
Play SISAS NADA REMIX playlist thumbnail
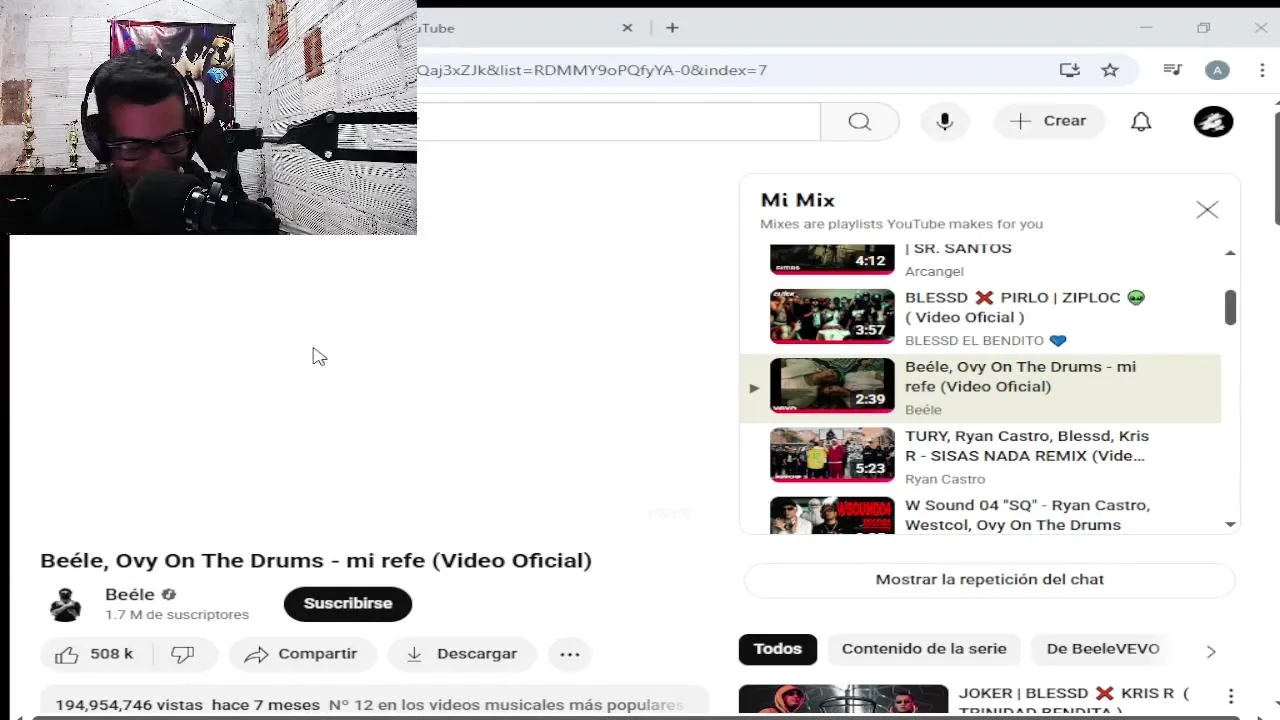coord(832,455)
